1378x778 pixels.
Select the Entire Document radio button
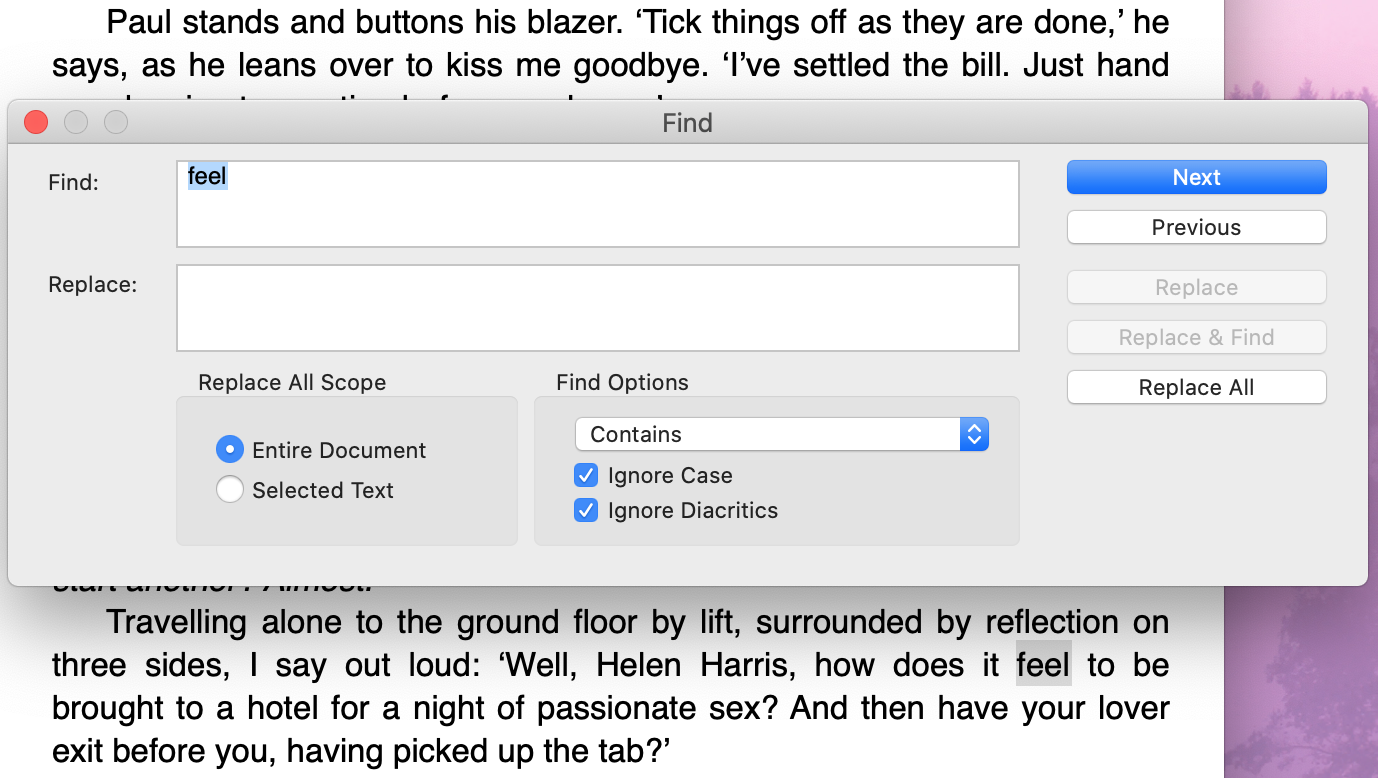coord(230,450)
